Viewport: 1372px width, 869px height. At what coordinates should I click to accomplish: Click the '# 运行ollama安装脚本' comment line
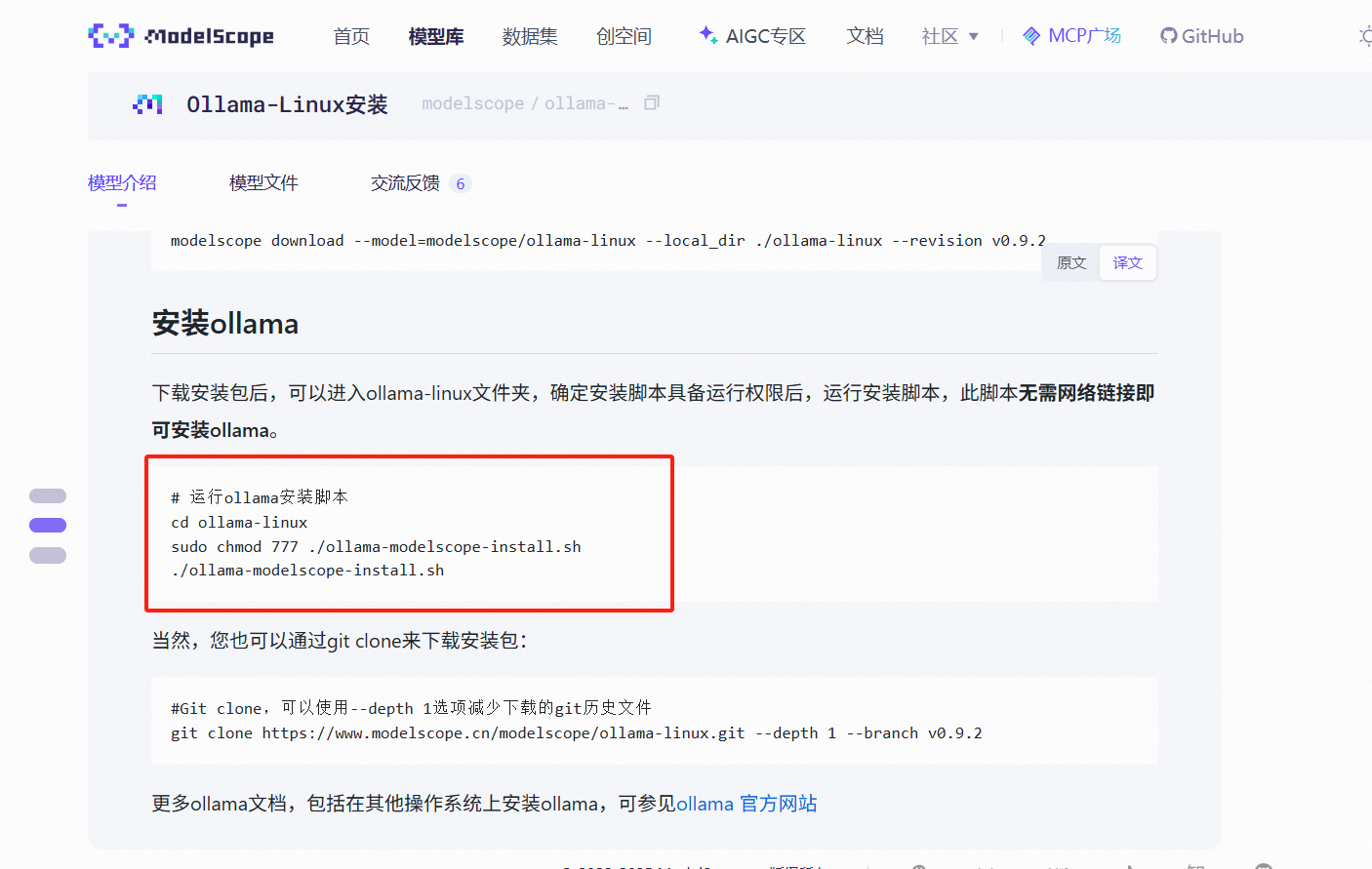260,497
